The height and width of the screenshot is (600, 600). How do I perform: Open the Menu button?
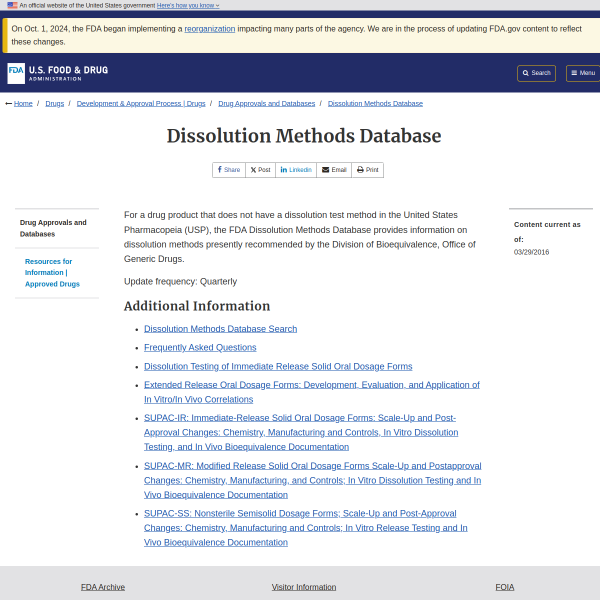(x=583, y=73)
